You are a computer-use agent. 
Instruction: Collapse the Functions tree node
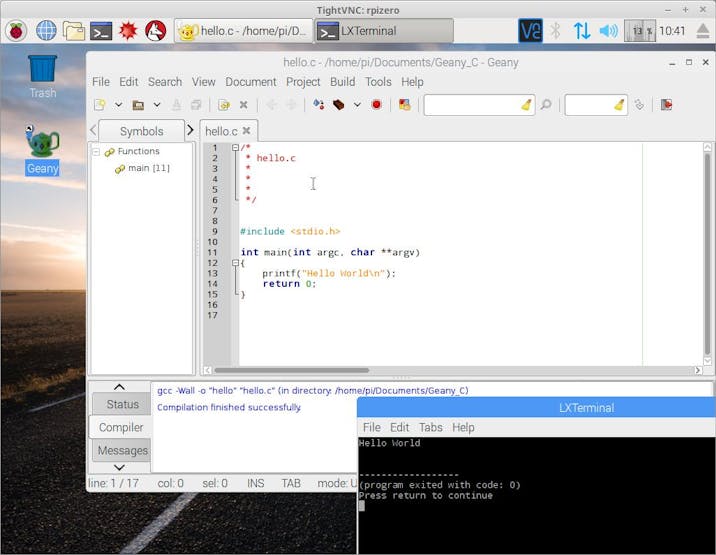tap(97, 152)
